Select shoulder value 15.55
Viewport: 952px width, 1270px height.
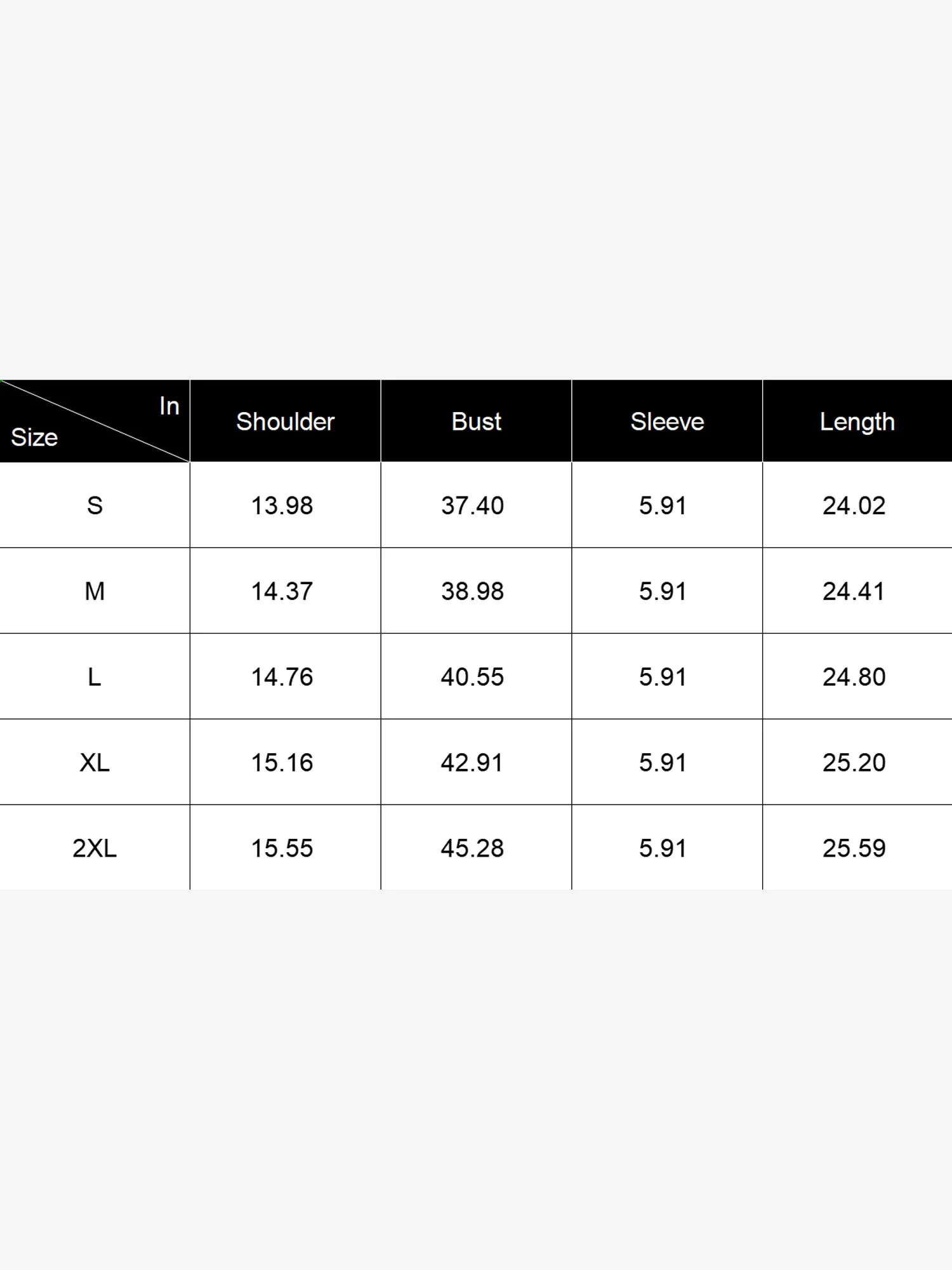point(282,848)
